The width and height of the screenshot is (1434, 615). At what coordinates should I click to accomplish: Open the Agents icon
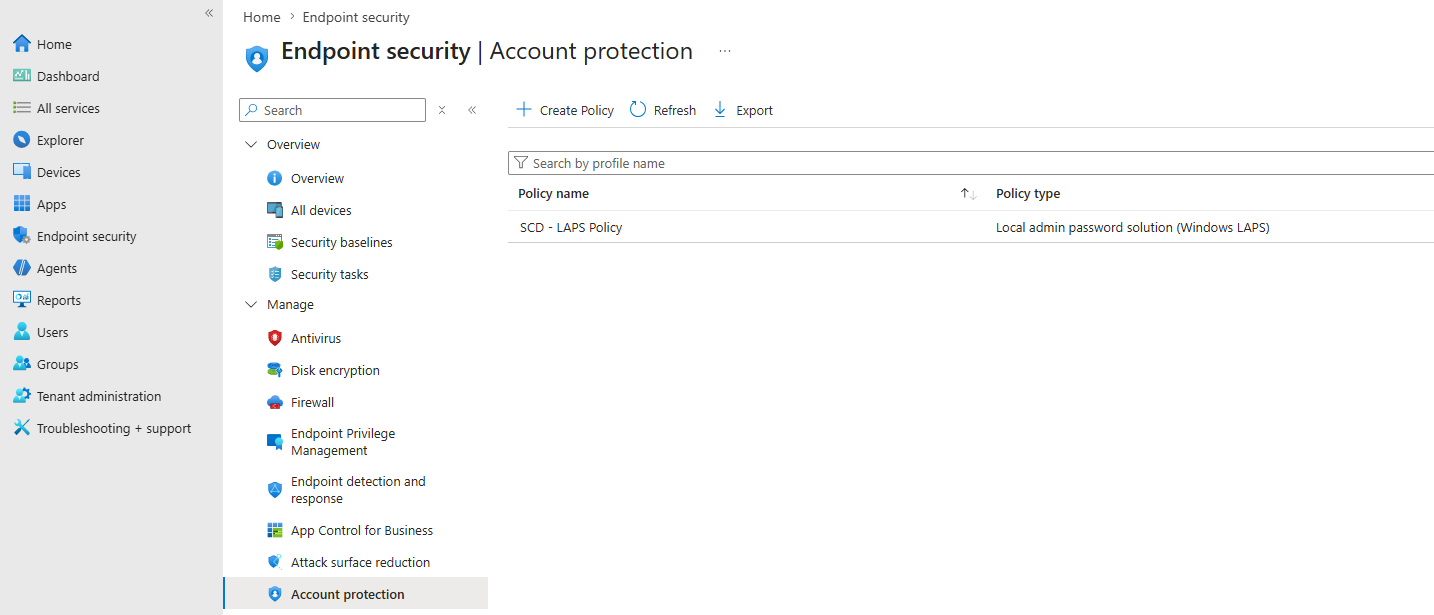[21, 268]
